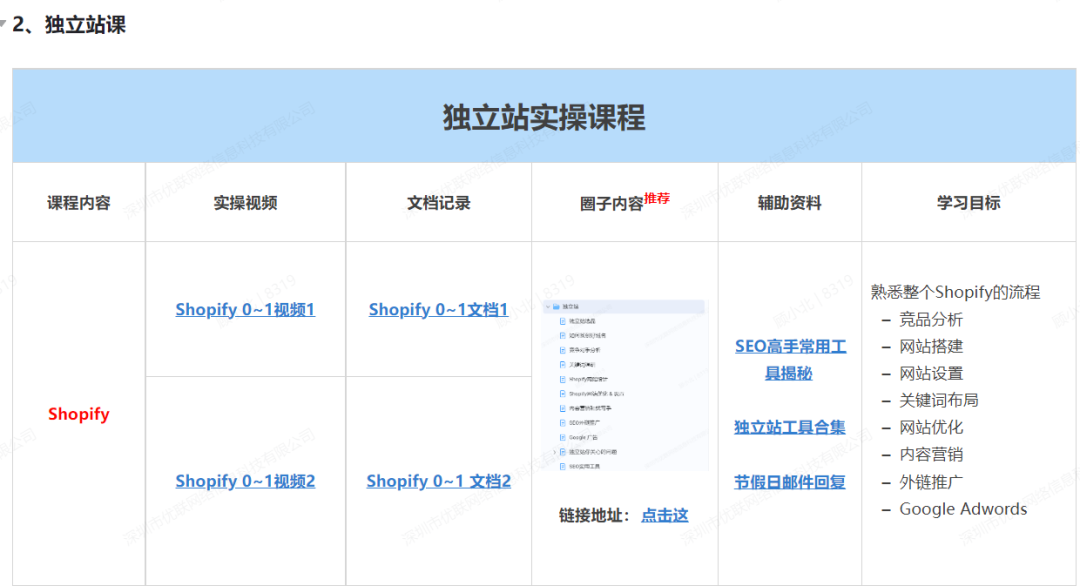Click the Google Adwords list item
The width and height of the screenshot is (1080, 586).
(963, 509)
